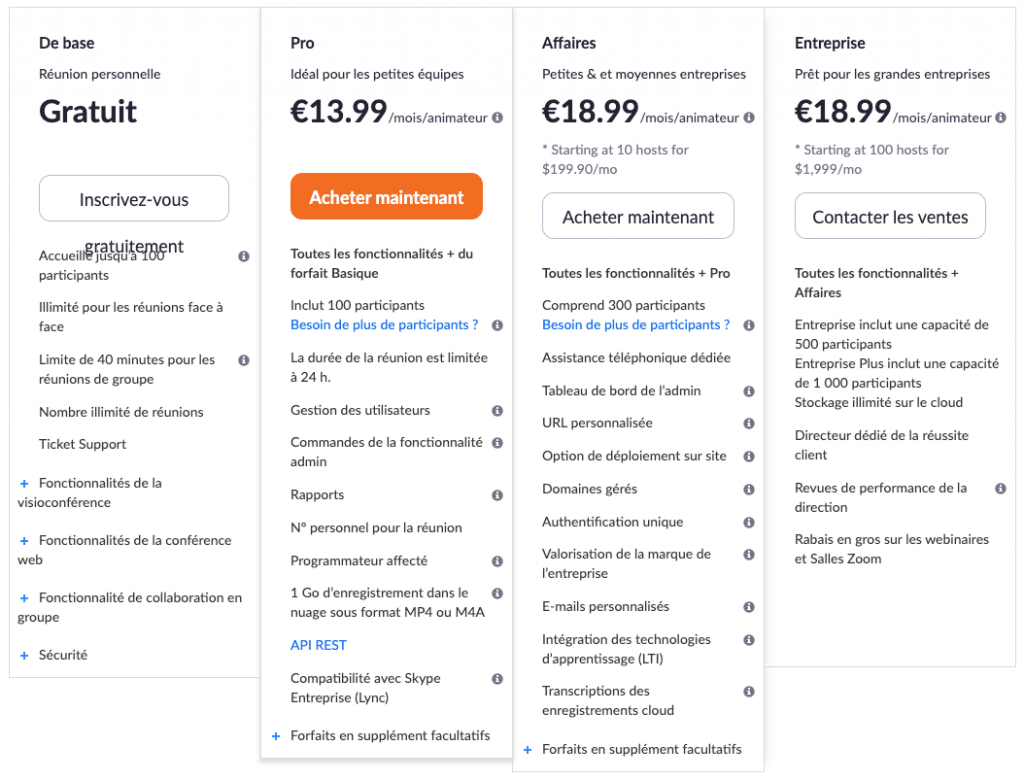Click info icon next to Programmateur affecté
The height and width of the screenshot is (780, 1024).
click(x=498, y=561)
